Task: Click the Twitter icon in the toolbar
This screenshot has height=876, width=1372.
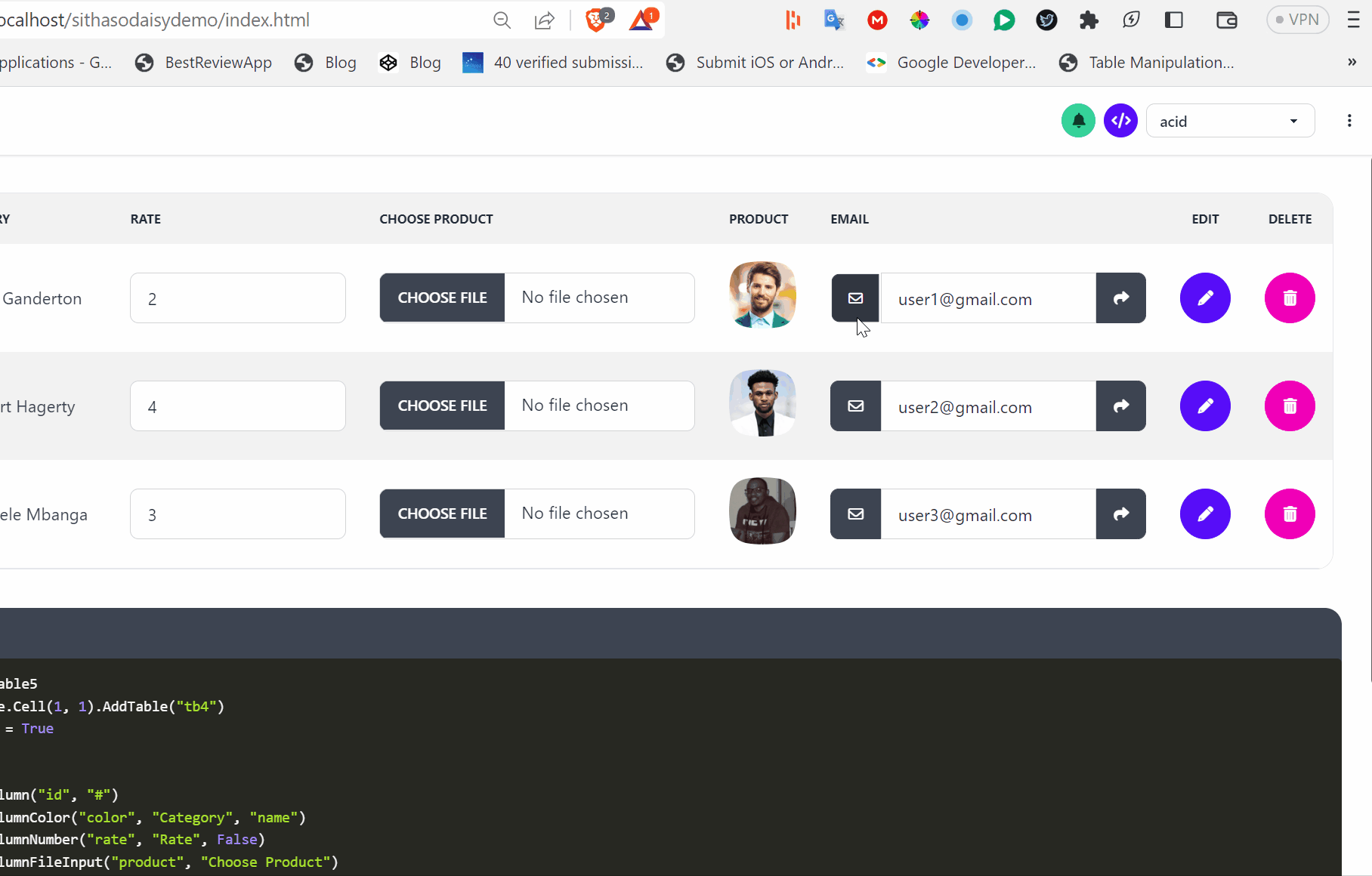Action: coord(1046,20)
